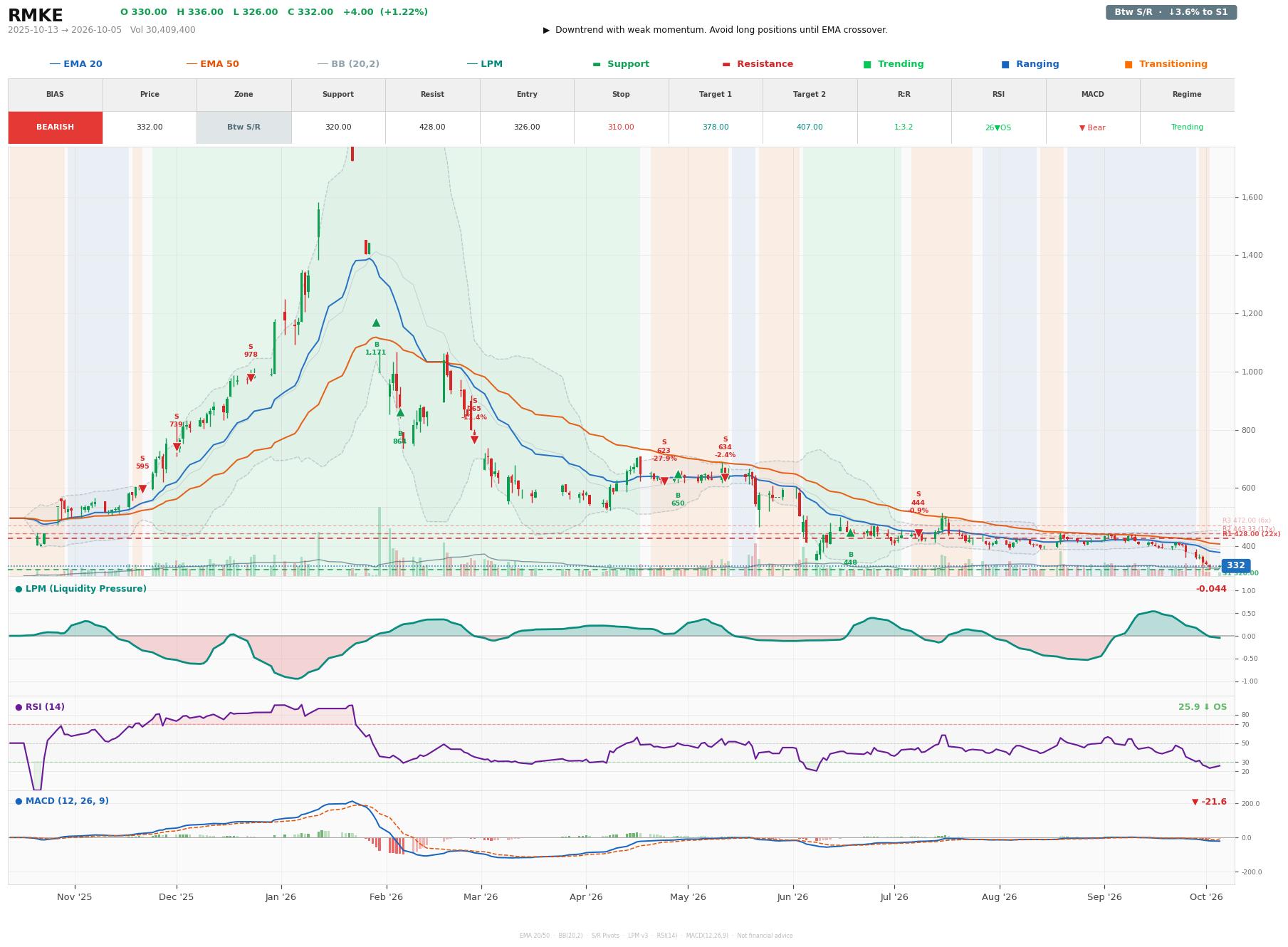Click the Regime column header

pos(1187,95)
